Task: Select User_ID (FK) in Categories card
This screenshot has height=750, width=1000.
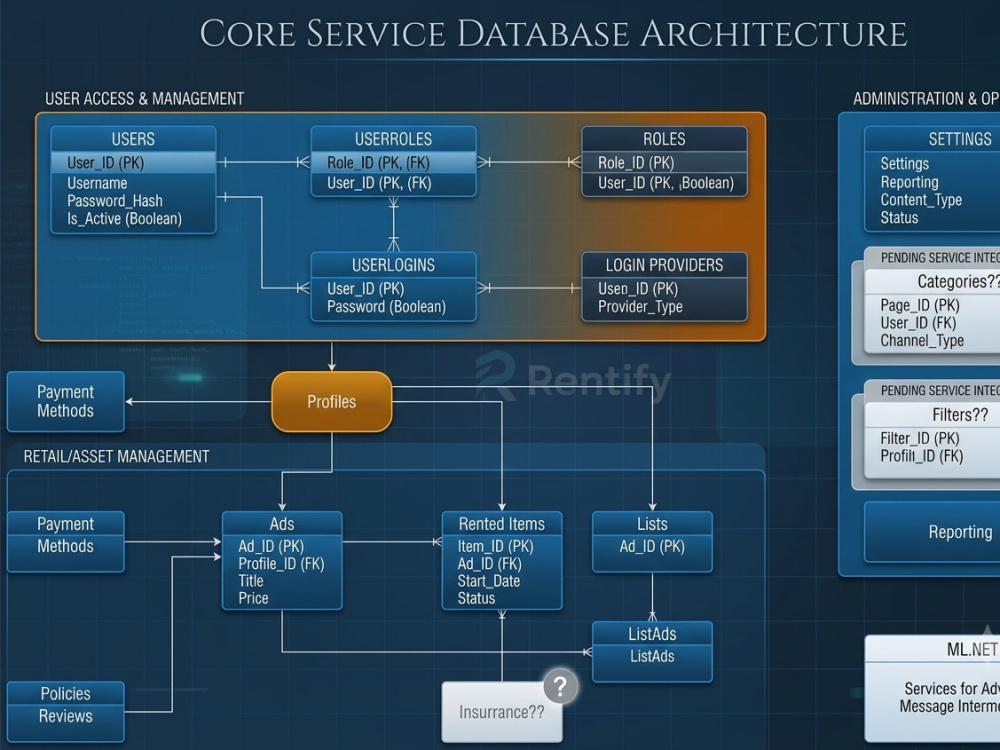Action: click(x=918, y=323)
